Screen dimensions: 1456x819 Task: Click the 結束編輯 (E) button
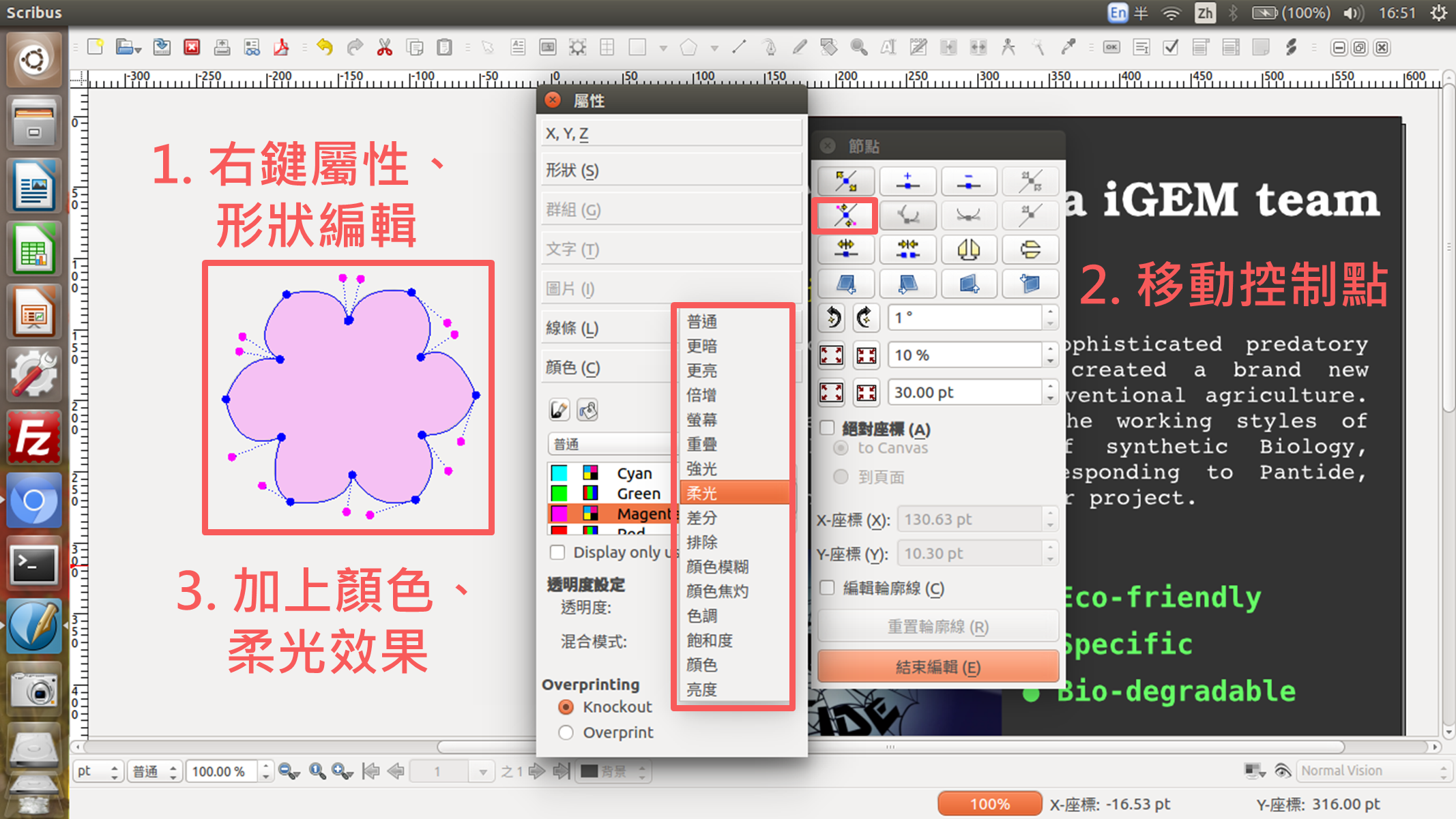pos(938,666)
